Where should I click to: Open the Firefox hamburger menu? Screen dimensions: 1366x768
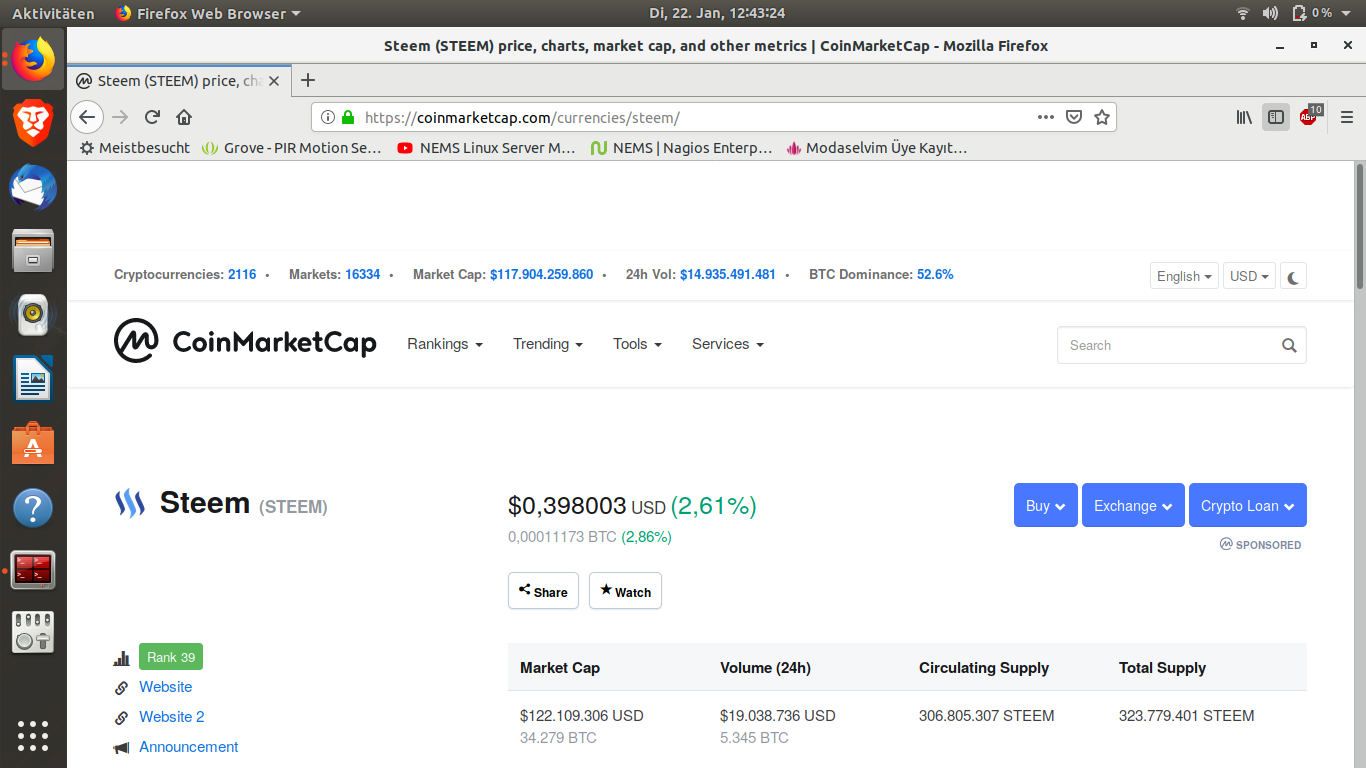[1347, 117]
